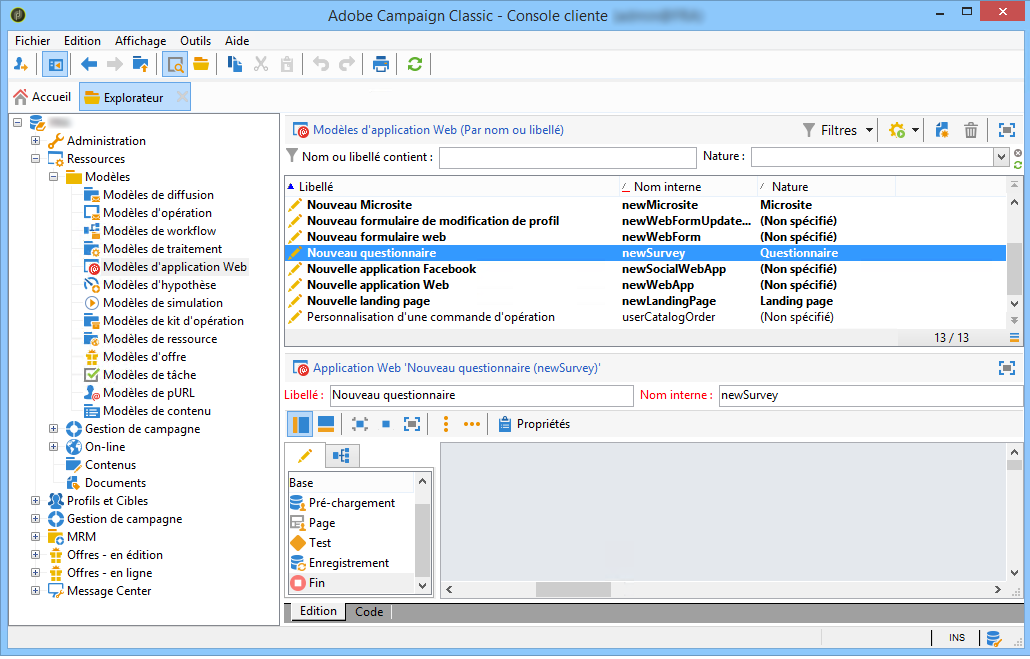Viewport: 1030px width, 659px height.
Task: Select the Enregistrement activity
Action: click(351, 563)
